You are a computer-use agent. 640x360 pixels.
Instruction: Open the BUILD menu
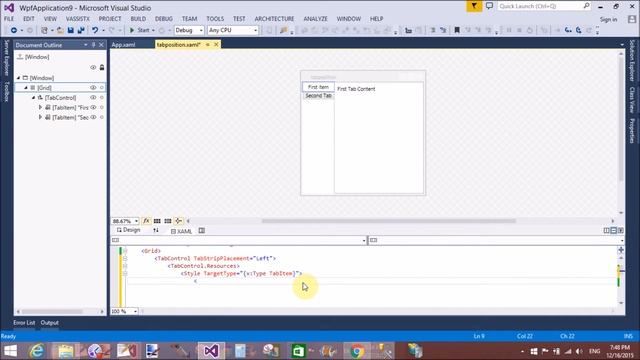pos(138,19)
